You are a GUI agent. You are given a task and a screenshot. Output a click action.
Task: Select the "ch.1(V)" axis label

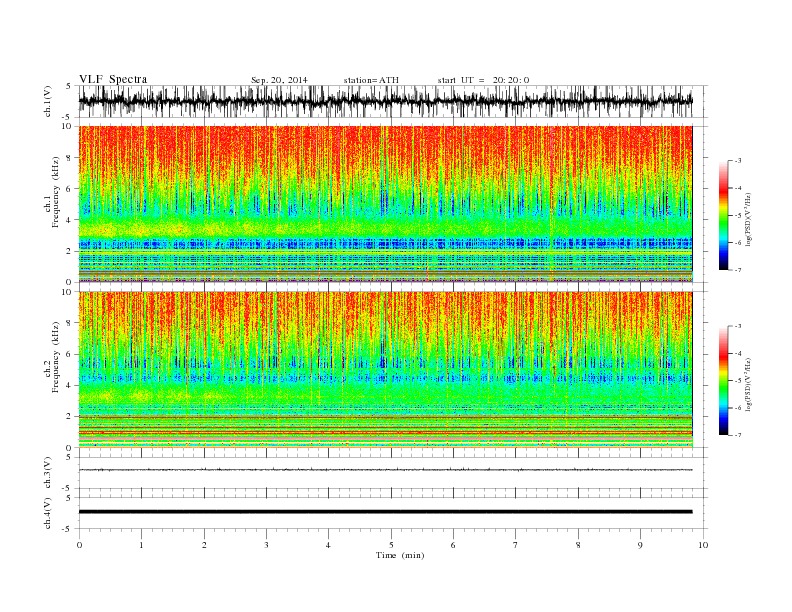48,101
